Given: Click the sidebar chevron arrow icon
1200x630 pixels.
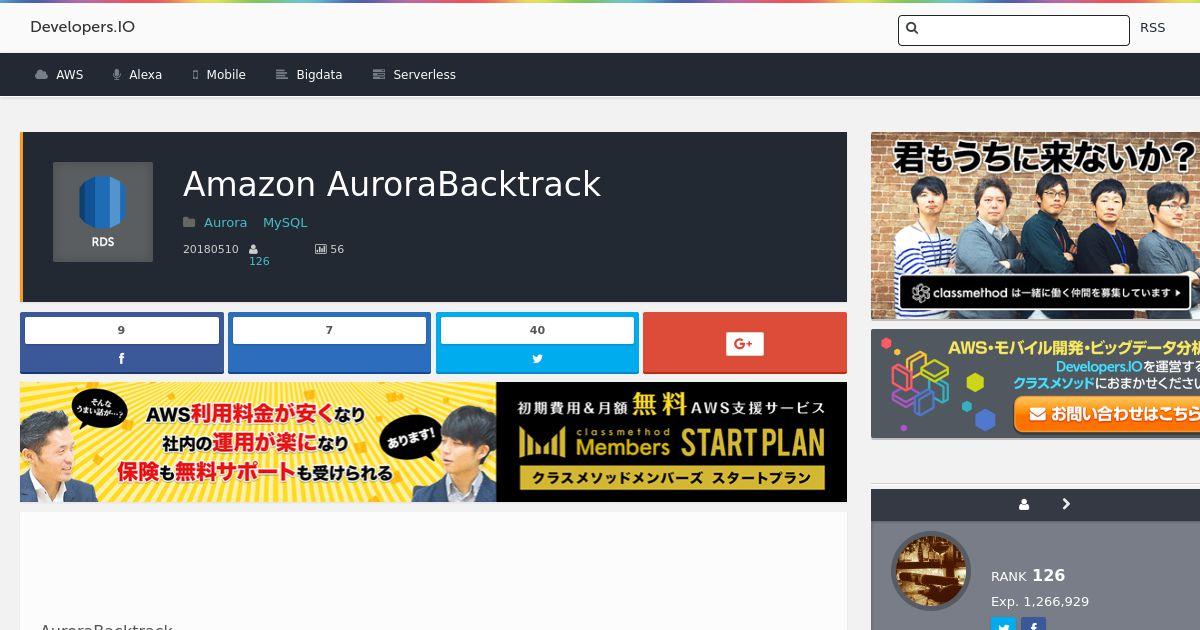Looking at the screenshot, I should [x=1066, y=504].
